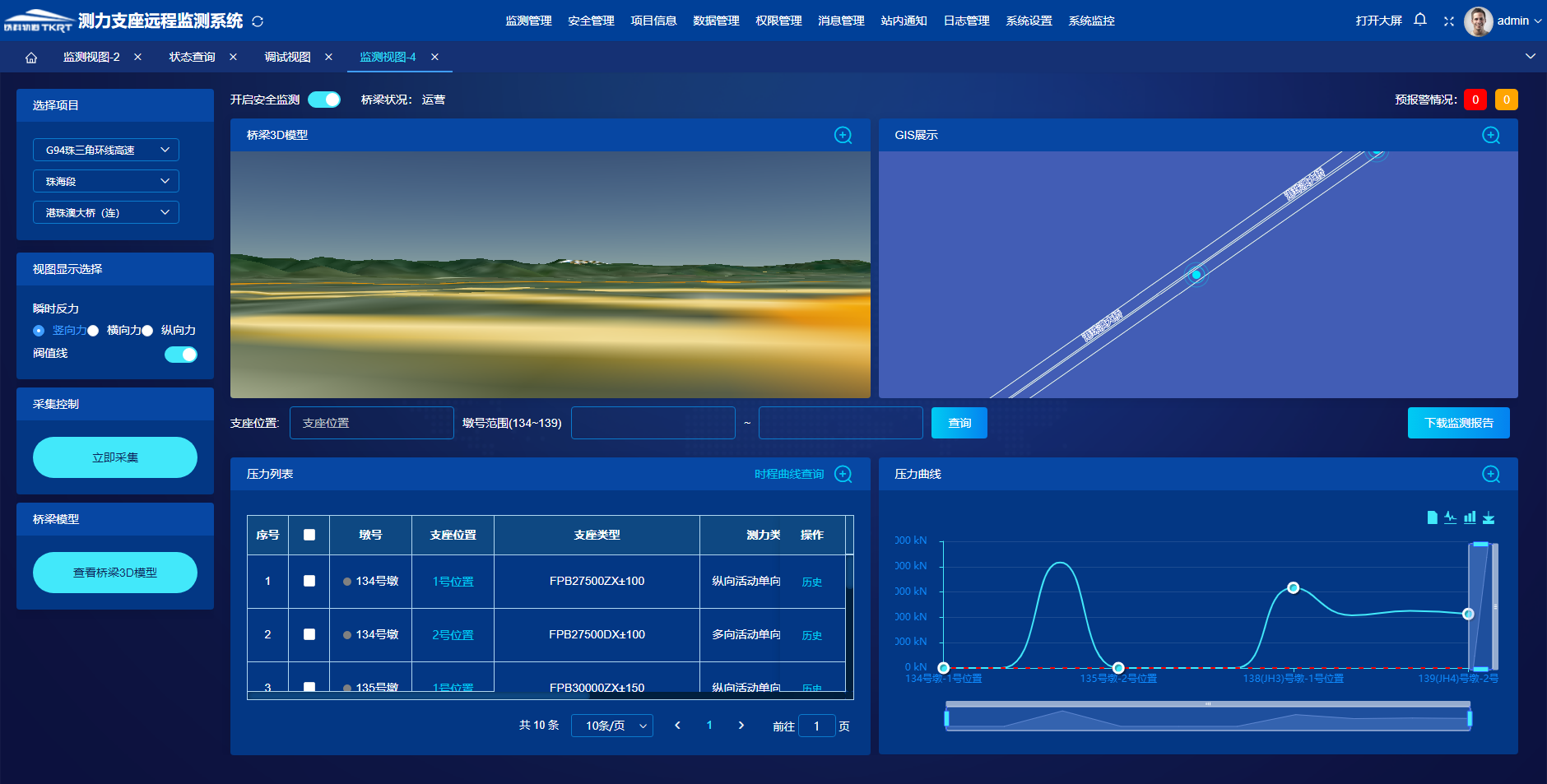Click the chart save-as-image download icon

pyautogui.click(x=1489, y=517)
